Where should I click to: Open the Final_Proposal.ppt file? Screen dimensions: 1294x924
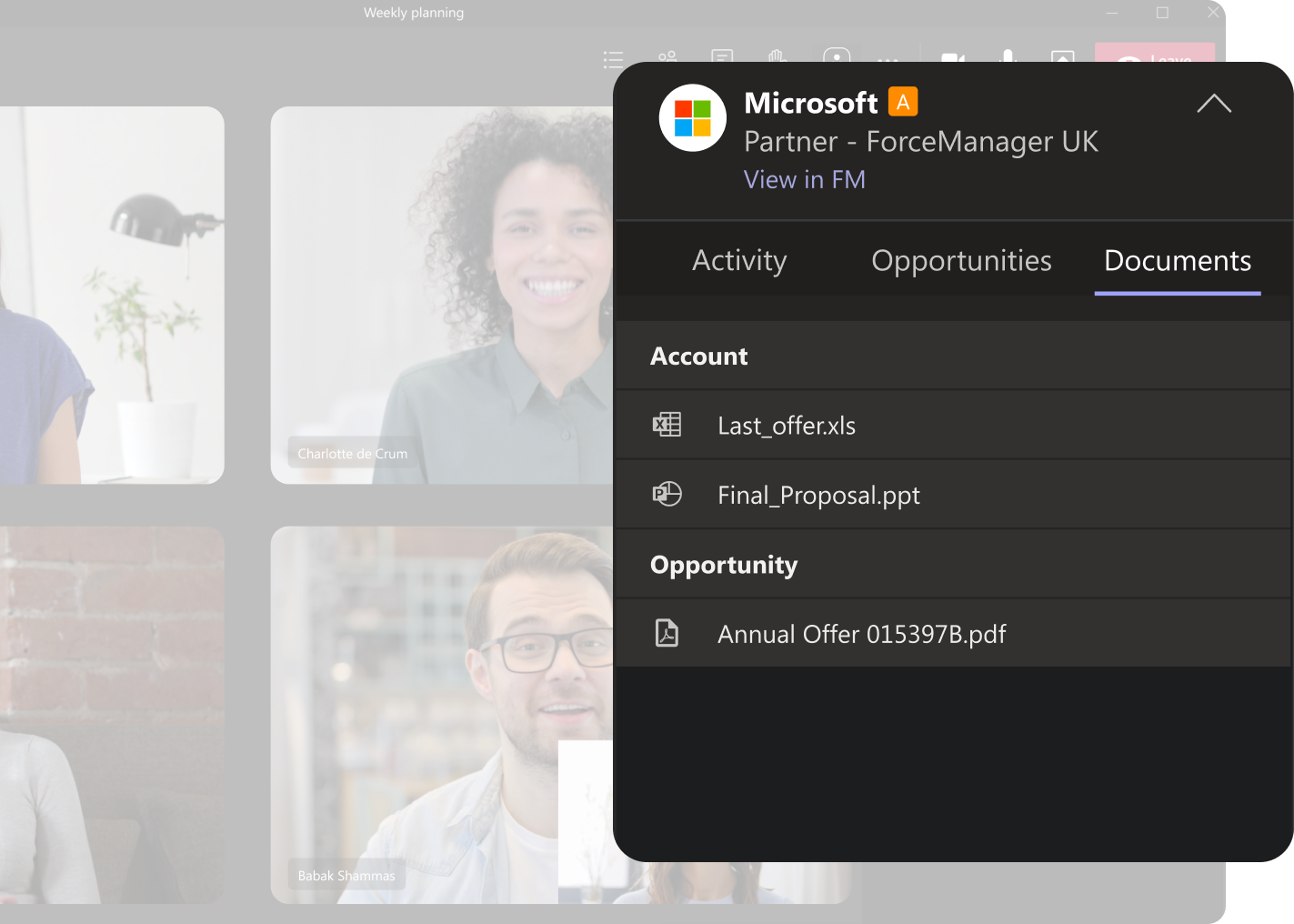[953, 495]
